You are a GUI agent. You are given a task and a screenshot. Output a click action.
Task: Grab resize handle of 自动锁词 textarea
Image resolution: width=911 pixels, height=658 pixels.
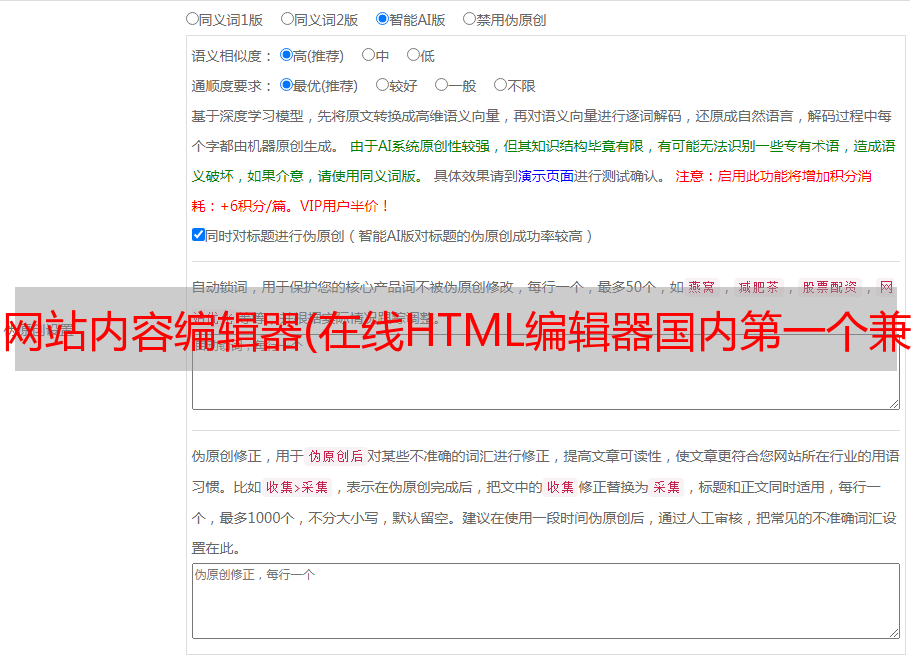tap(894, 404)
